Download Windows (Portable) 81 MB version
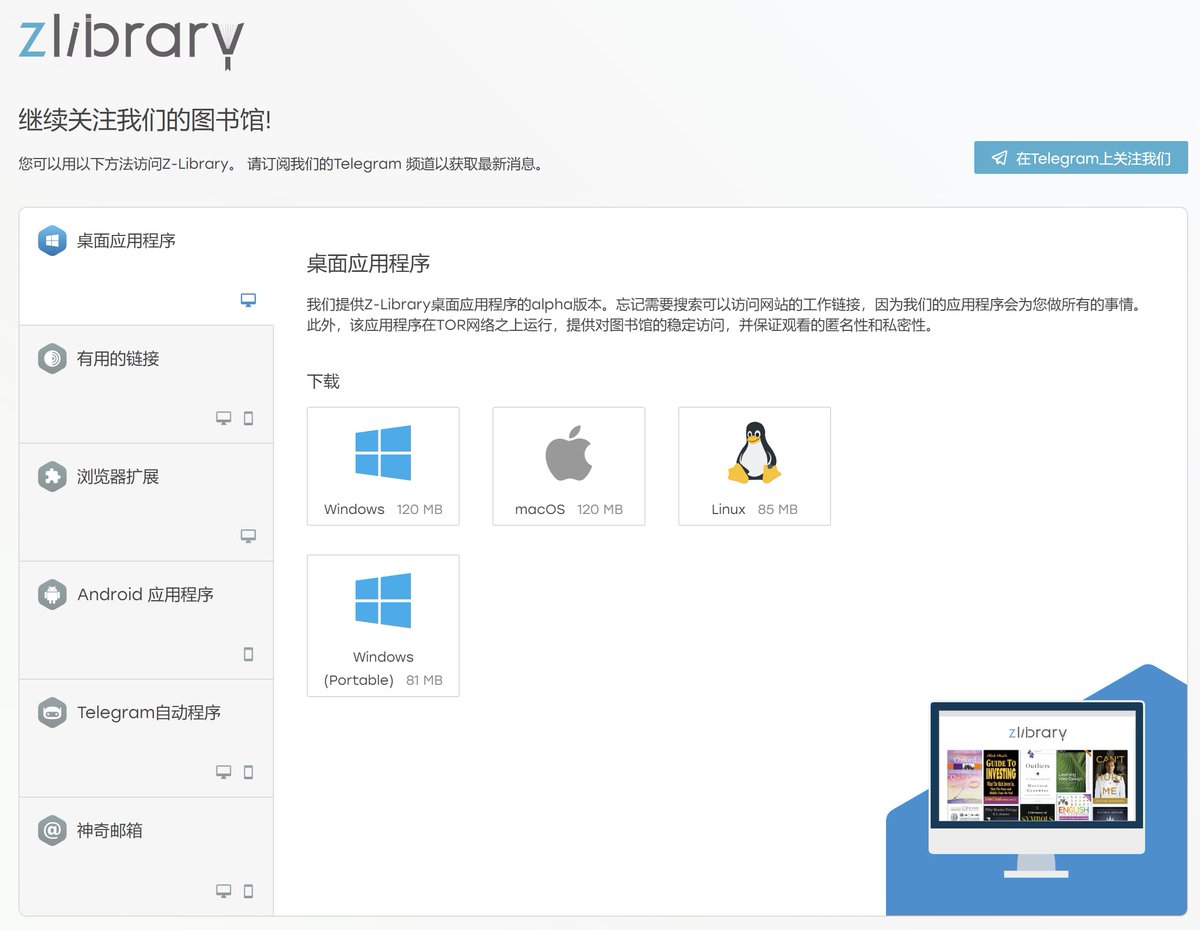This screenshot has height=930, width=1200. [383, 626]
